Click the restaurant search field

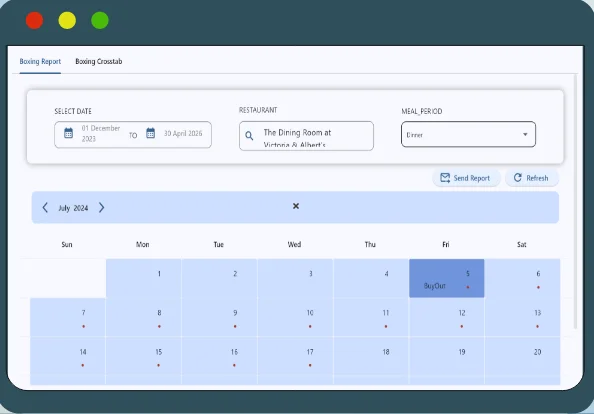[x=306, y=136]
